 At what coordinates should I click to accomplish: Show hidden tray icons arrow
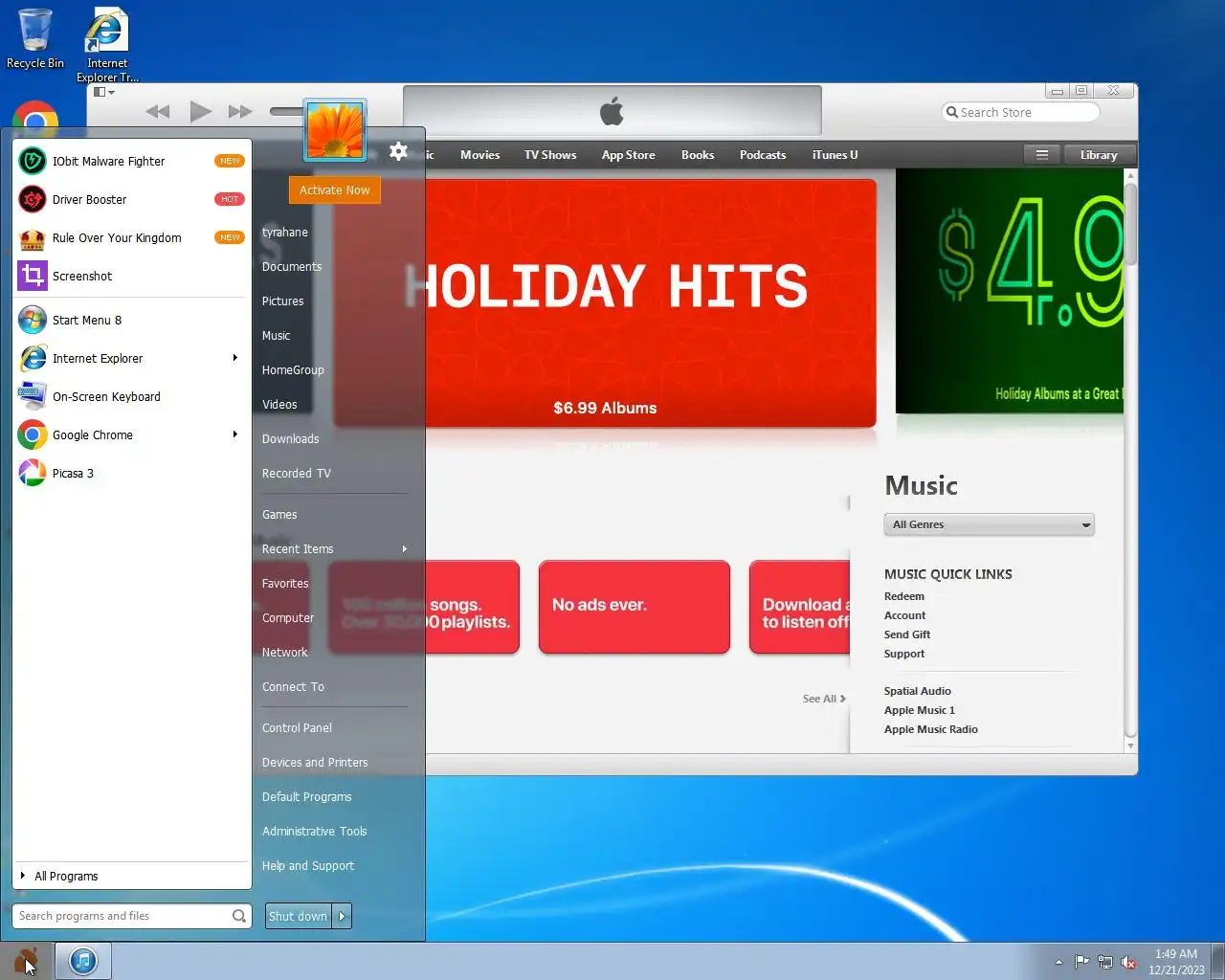click(1058, 962)
